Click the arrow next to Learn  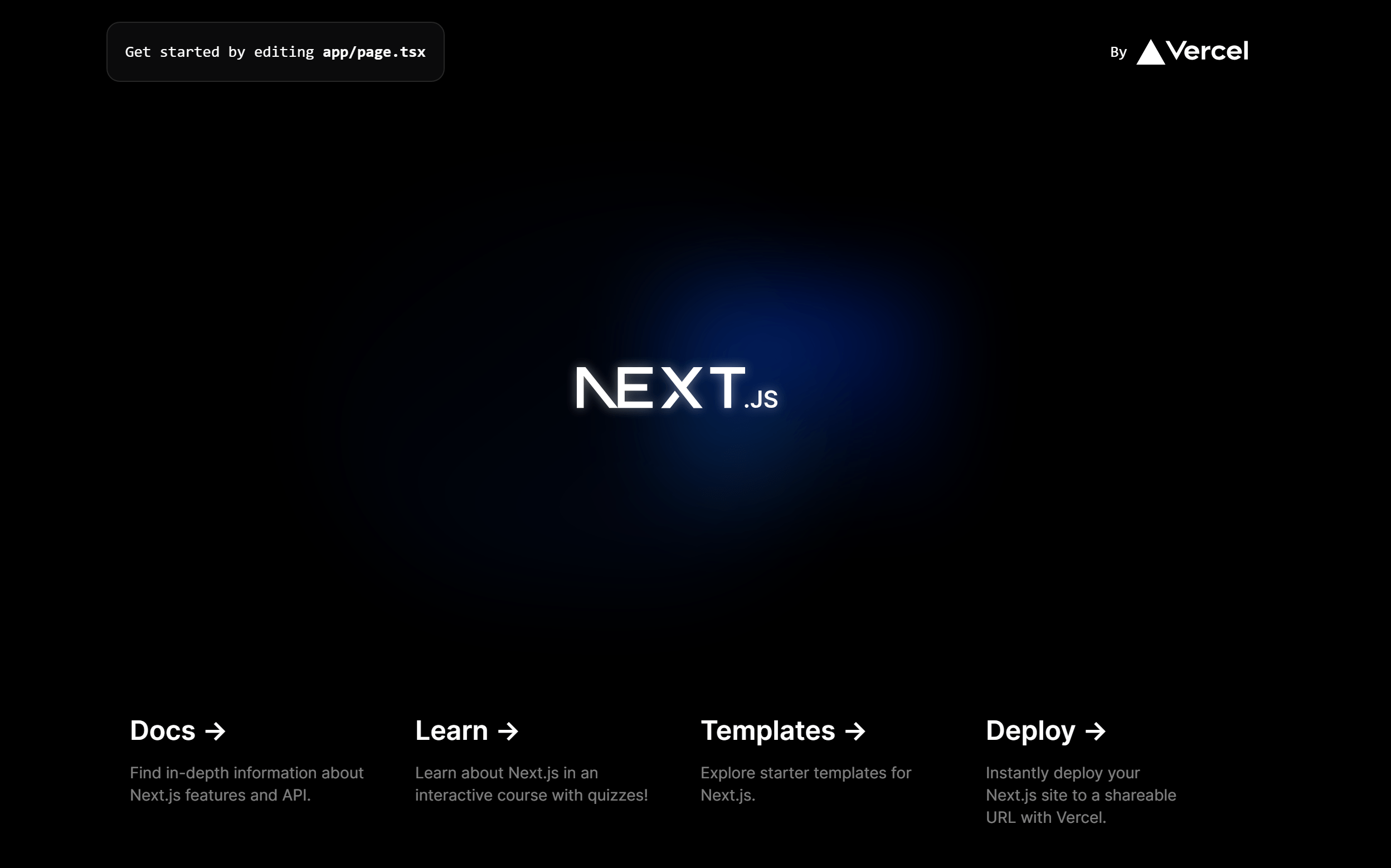pyautogui.click(x=508, y=732)
